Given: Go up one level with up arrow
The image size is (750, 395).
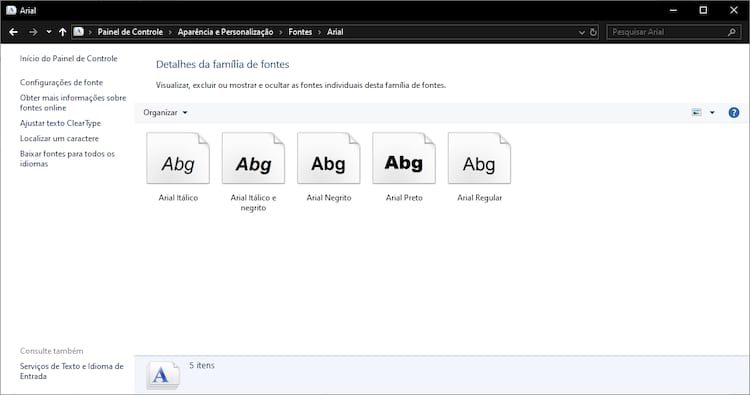Looking at the screenshot, I should point(63,32).
